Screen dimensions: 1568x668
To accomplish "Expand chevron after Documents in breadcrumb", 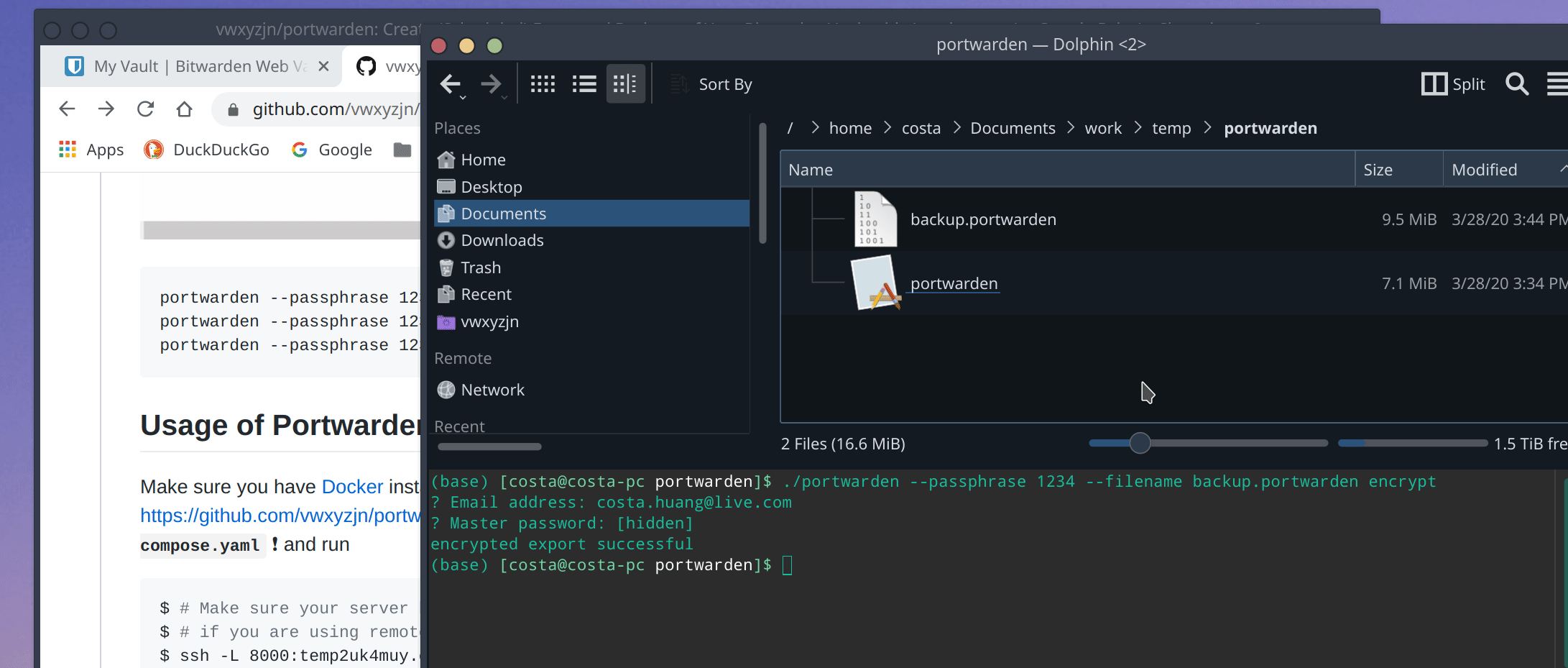I will click(x=1071, y=127).
